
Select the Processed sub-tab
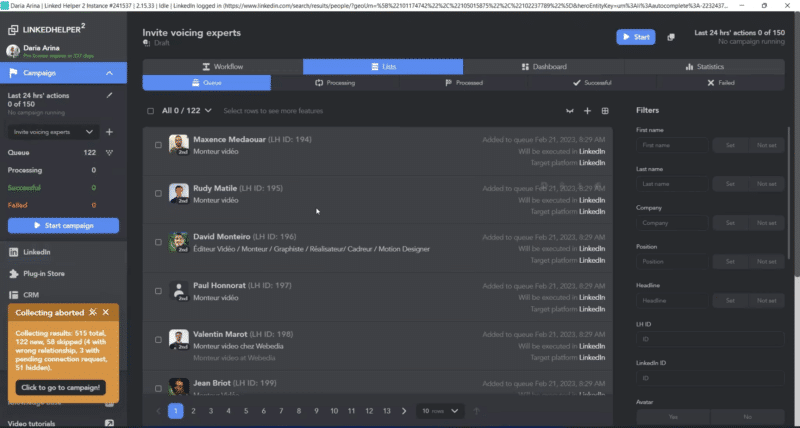463,83
